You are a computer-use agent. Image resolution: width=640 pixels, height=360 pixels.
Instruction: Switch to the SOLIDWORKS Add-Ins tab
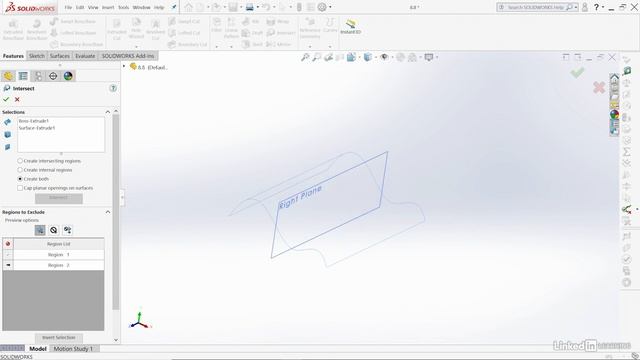pos(128,56)
